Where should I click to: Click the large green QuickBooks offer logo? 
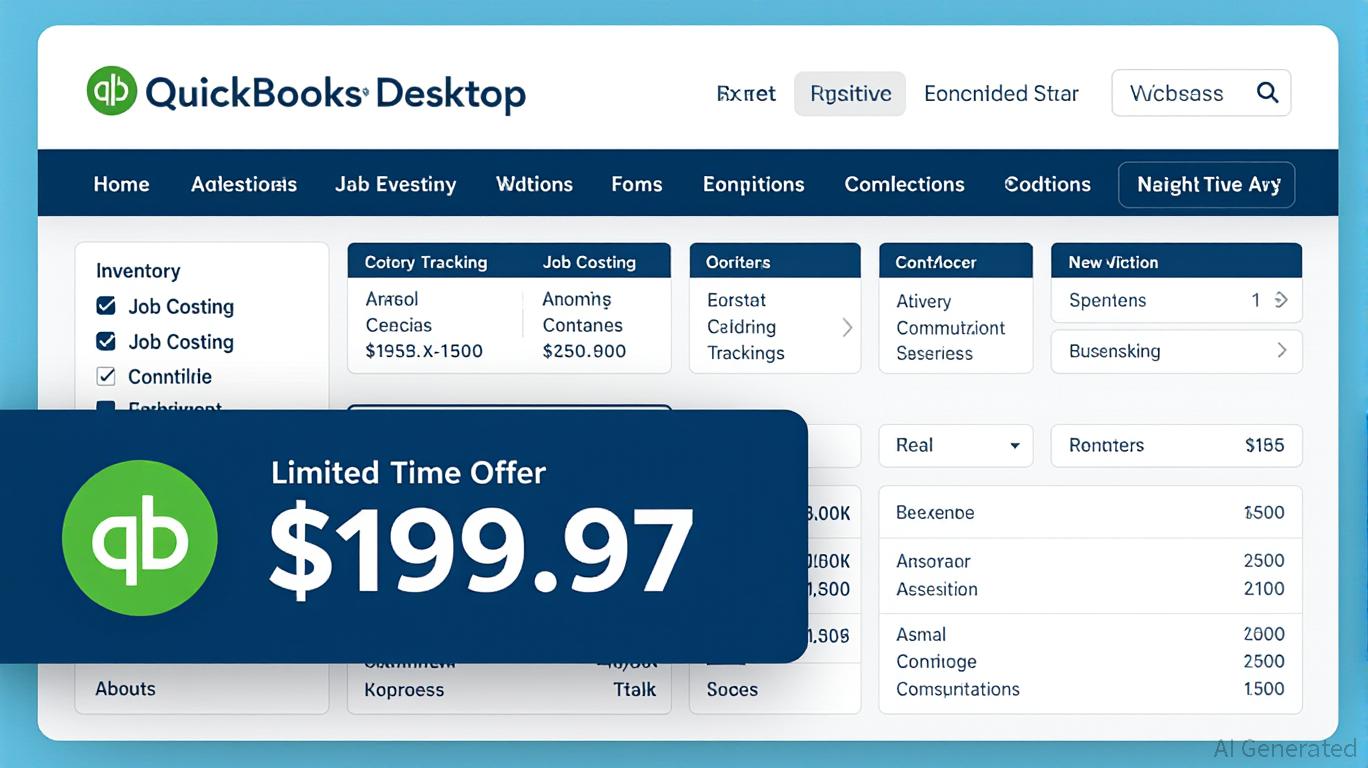(139, 538)
